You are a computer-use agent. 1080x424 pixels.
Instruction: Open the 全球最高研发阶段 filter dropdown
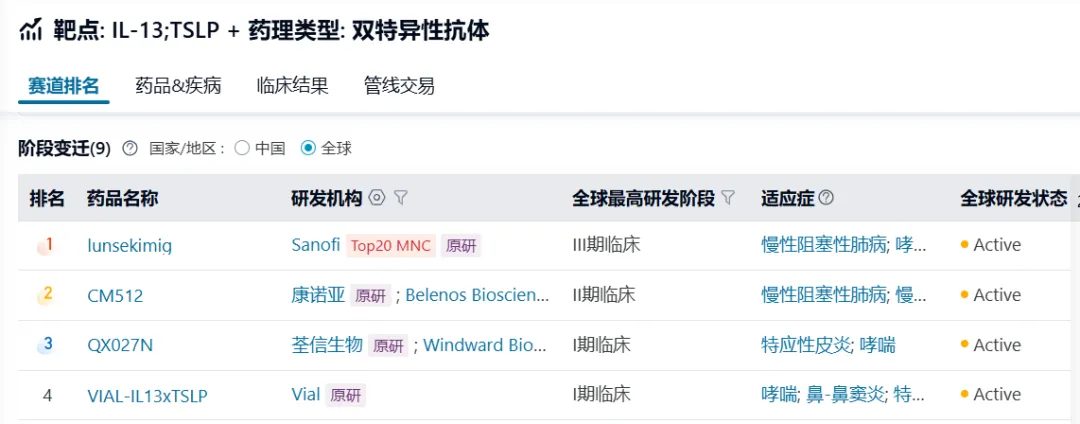(x=729, y=198)
